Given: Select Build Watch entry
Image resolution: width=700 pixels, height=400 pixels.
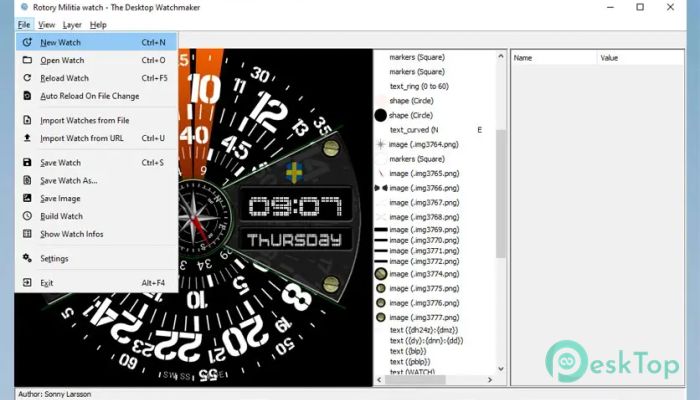Looking at the screenshot, I should coord(96,216).
